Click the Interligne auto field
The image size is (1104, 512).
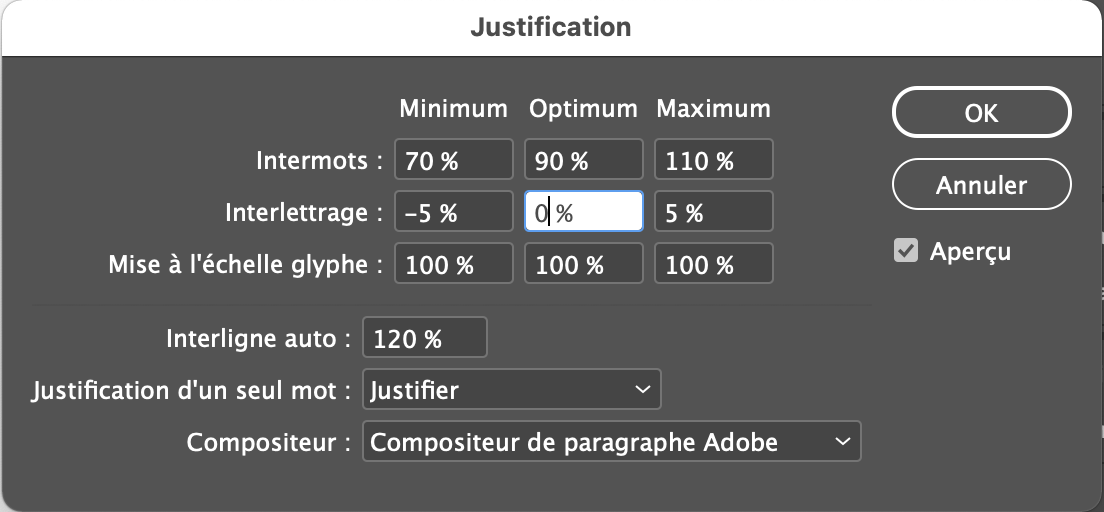click(x=425, y=338)
